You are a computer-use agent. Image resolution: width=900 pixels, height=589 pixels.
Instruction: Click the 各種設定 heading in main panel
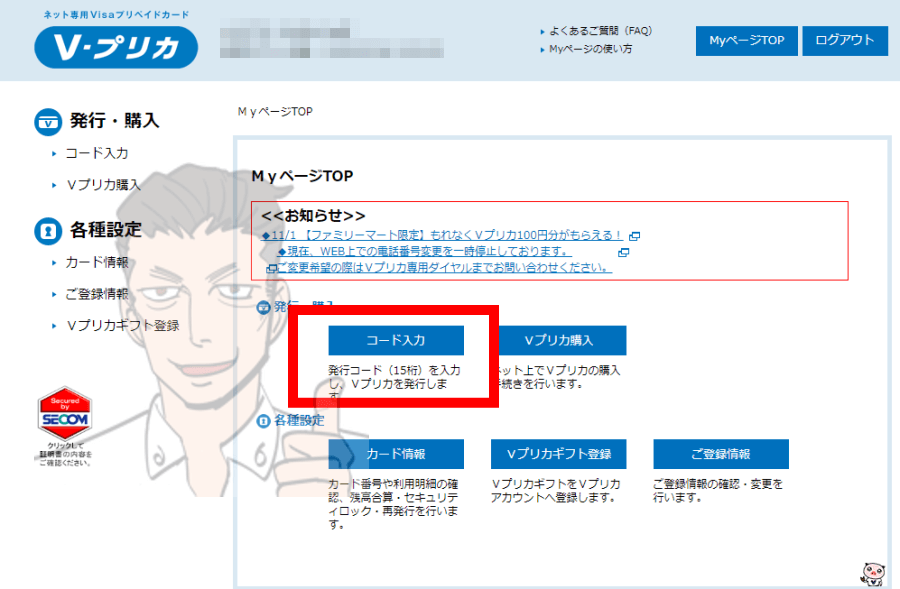click(299, 421)
